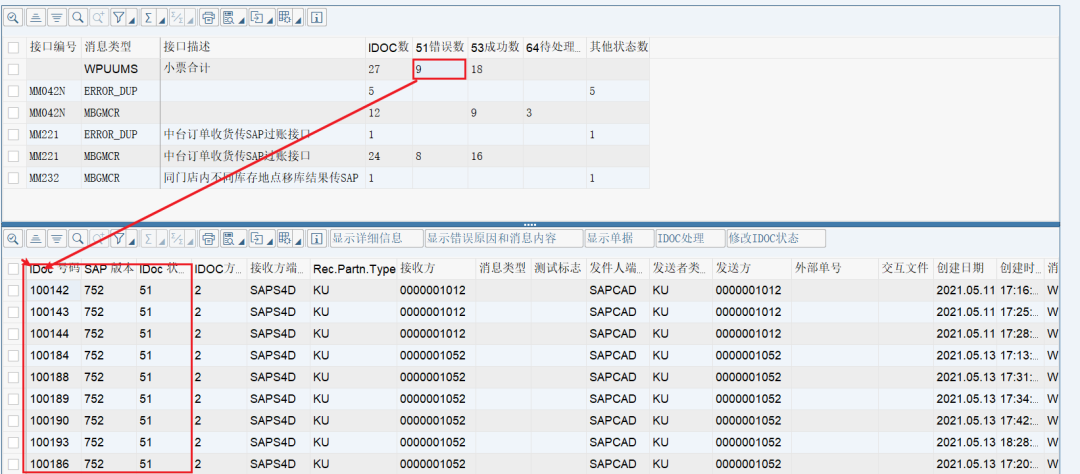The width and height of the screenshot is (1080, 474).
Task: Click the error count 8 in the MM221 MBGMCR row
Action: [x=440, y=156]
